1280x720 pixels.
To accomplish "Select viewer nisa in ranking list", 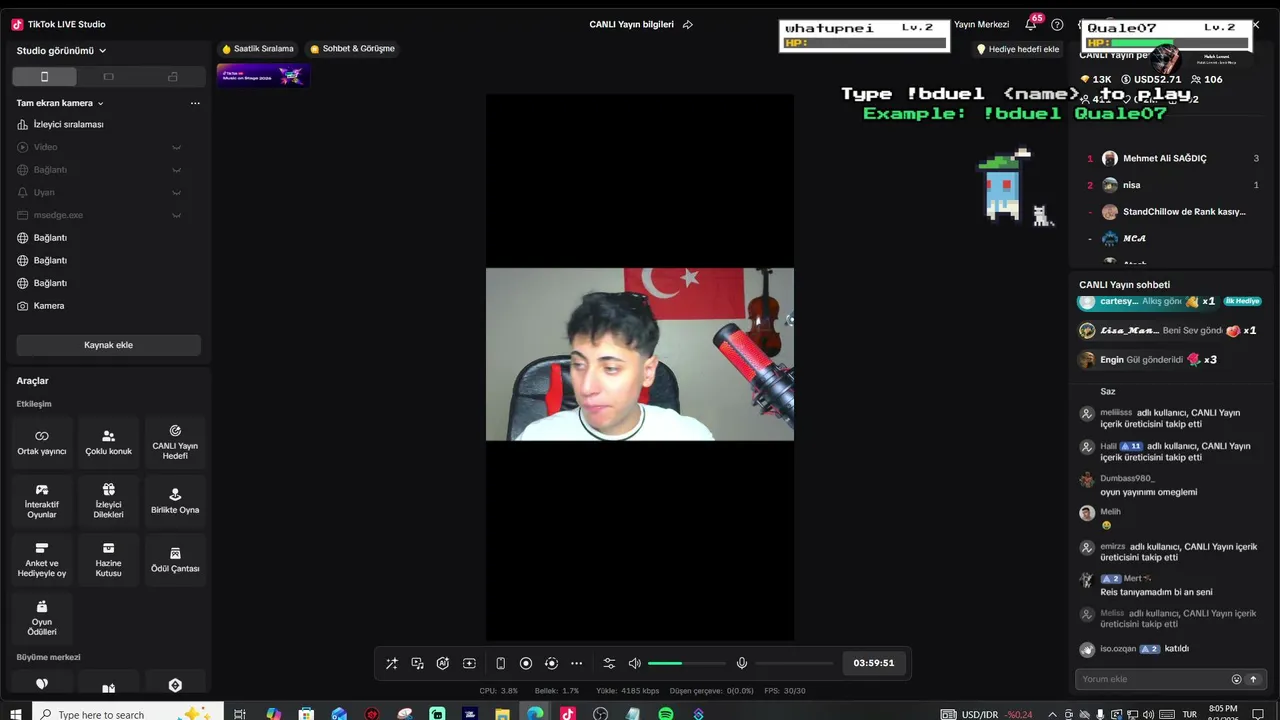I will pyautogui.click(x=1172, y=185).
